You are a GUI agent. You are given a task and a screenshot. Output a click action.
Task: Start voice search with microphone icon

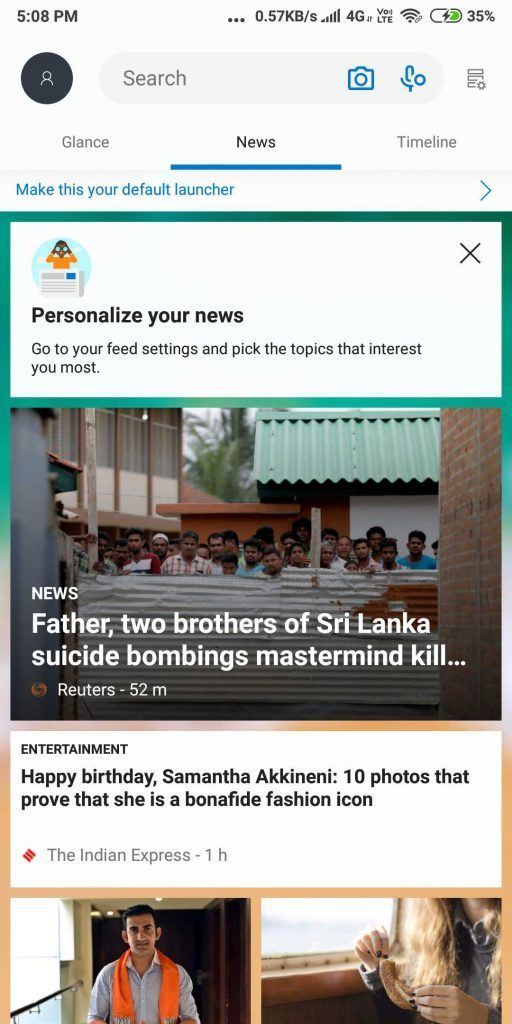pos(412,78)
